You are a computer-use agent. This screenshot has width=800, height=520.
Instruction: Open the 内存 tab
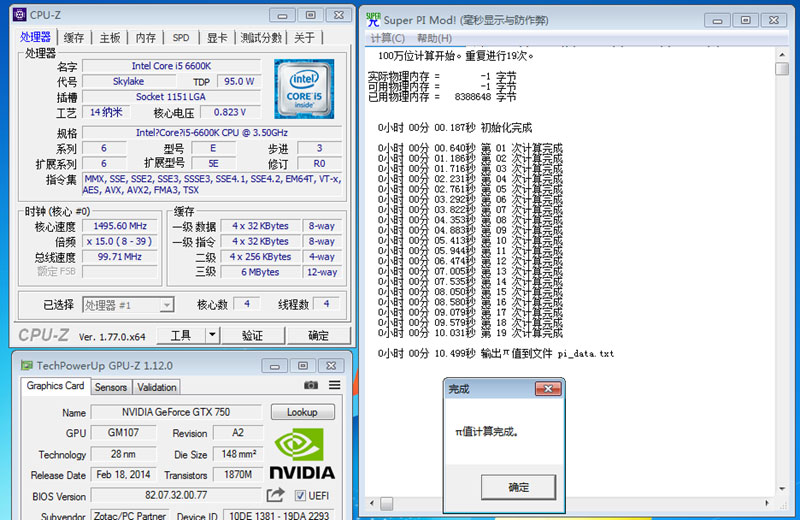click(x=145, y=38)
